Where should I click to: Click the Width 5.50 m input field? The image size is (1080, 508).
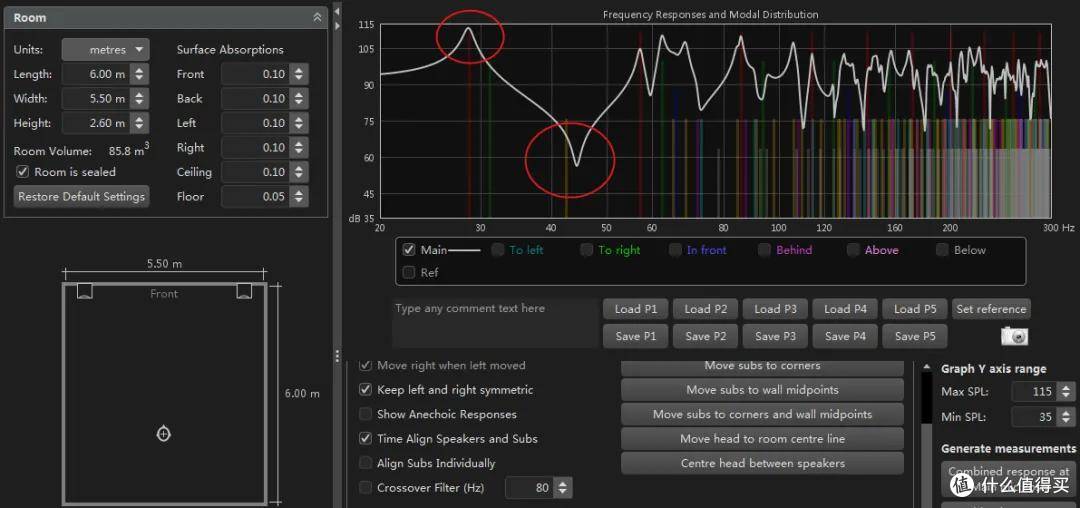pos(96,98)
